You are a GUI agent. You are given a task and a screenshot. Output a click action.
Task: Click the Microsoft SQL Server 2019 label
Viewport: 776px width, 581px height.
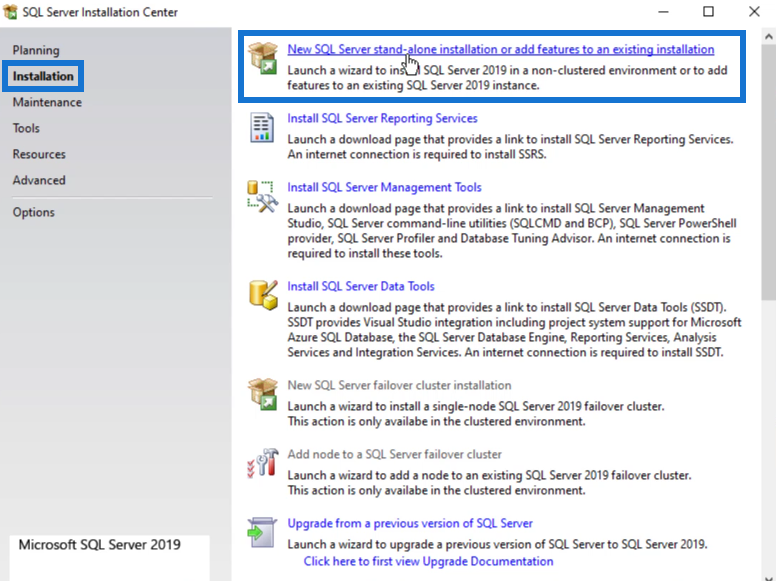click(x=99, y=544)
